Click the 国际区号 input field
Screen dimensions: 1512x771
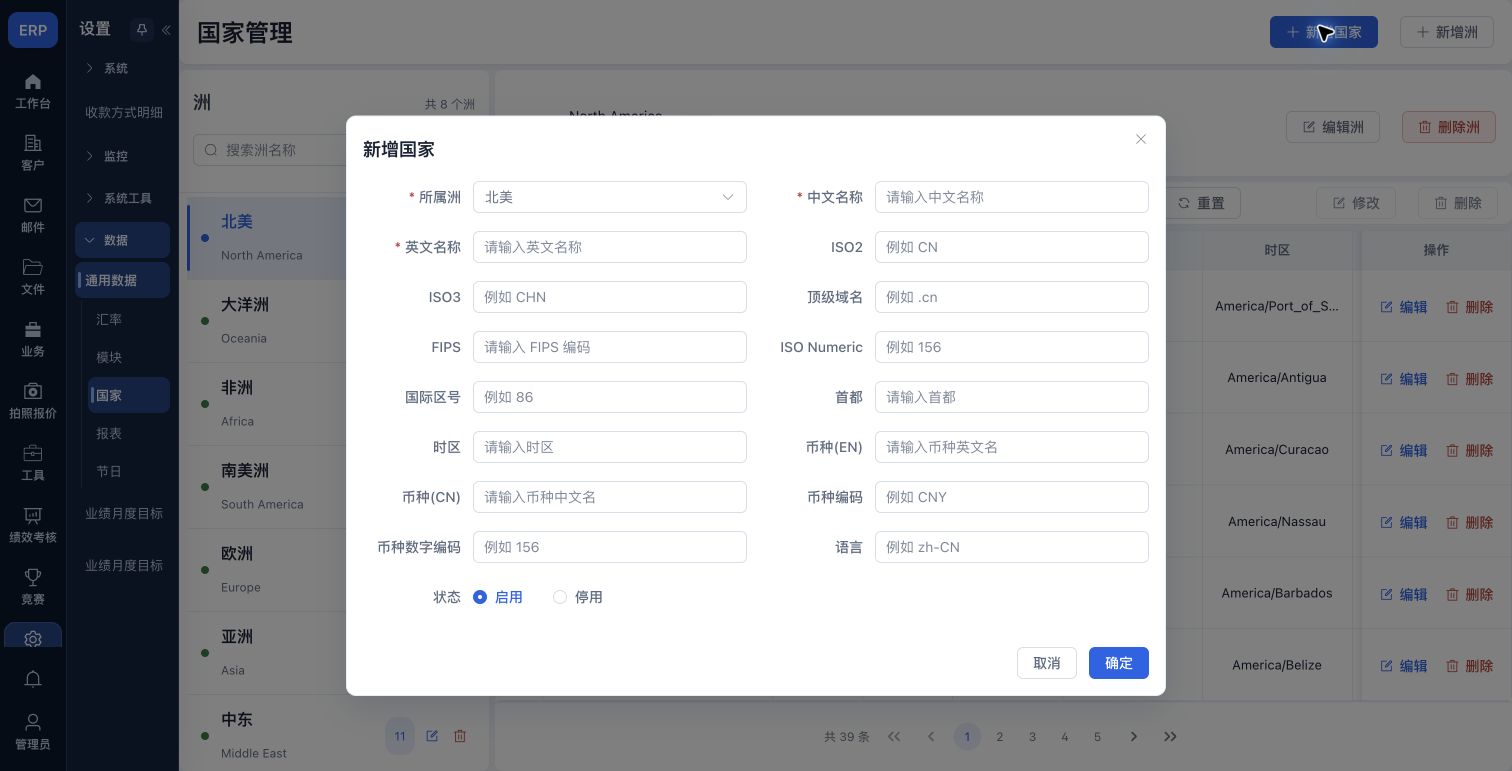(610, 397)
